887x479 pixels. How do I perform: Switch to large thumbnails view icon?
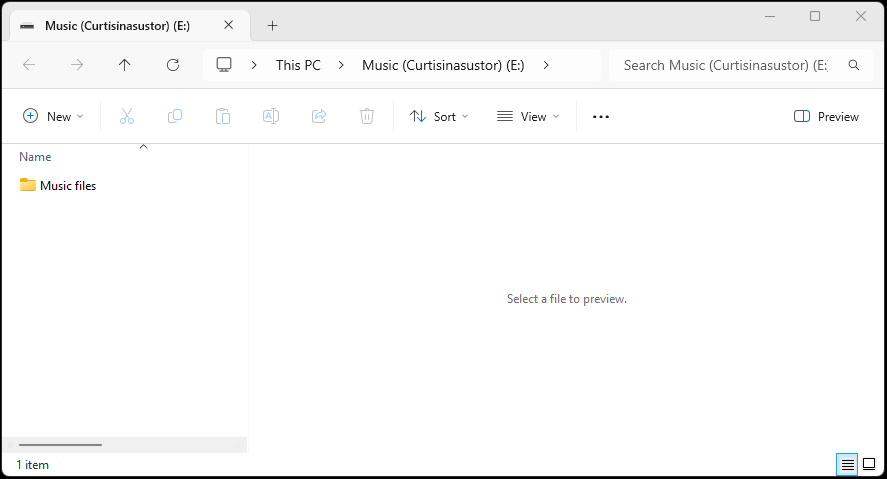click(869, 464)
